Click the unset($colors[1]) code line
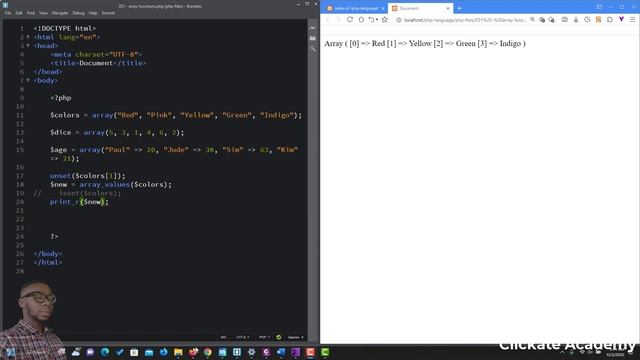The height and width of the screenshot is (360, 640). click(88, 176)
